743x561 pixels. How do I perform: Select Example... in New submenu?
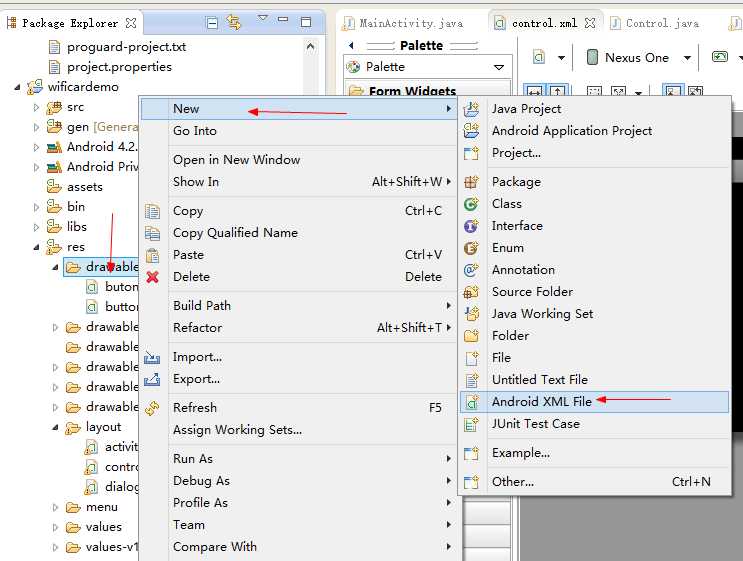pos(594,453)
